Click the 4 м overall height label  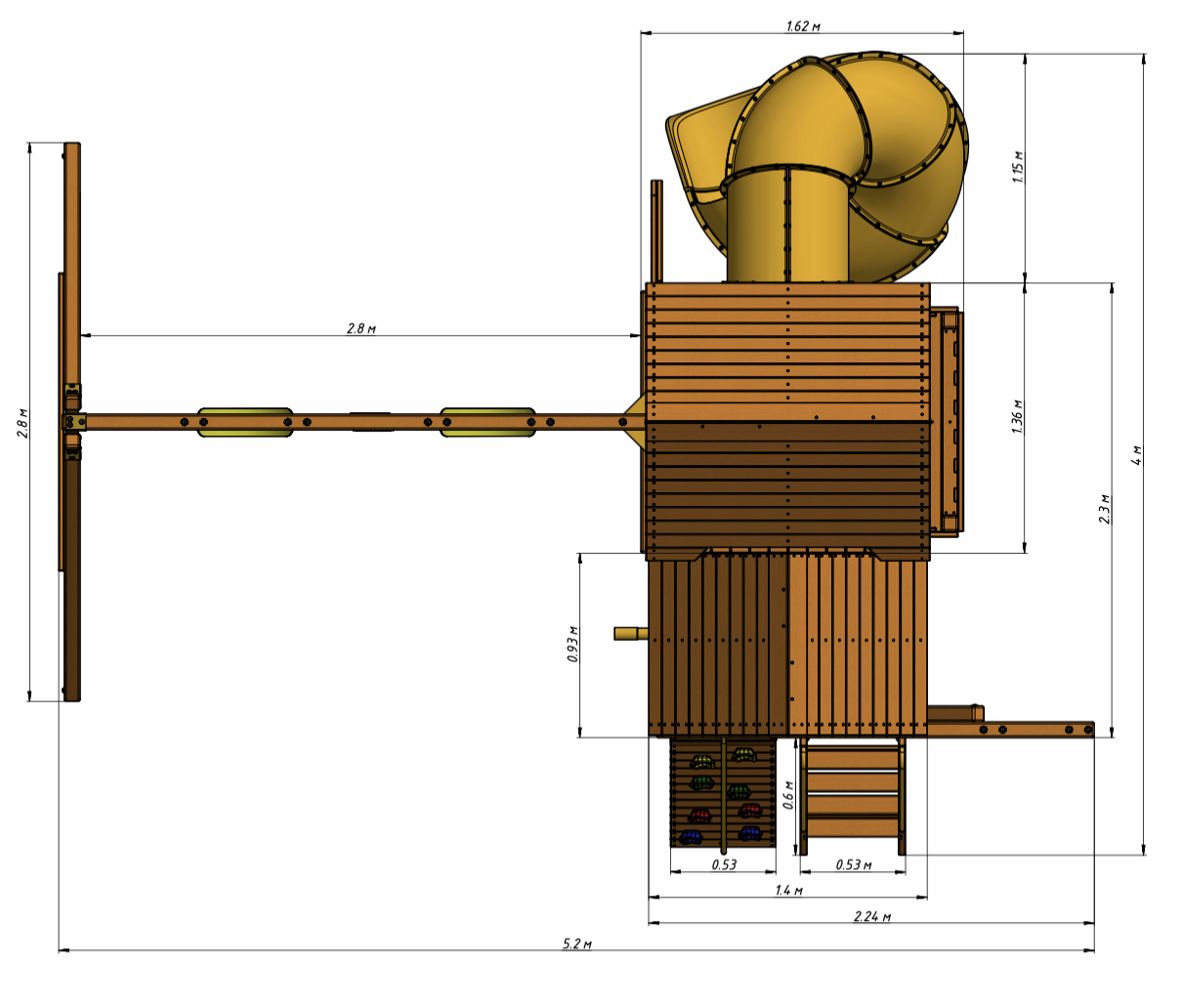tap(1137, 456)
